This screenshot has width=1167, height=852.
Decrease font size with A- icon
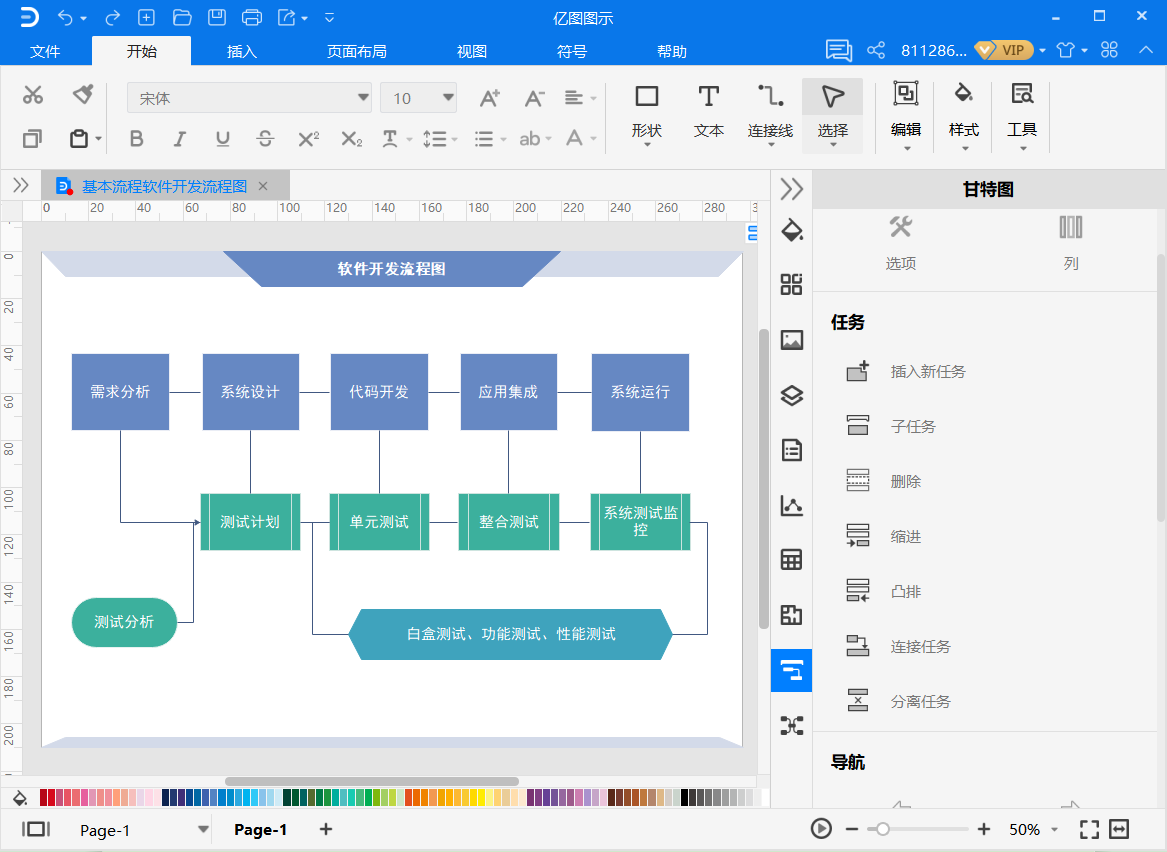[534, 98]
